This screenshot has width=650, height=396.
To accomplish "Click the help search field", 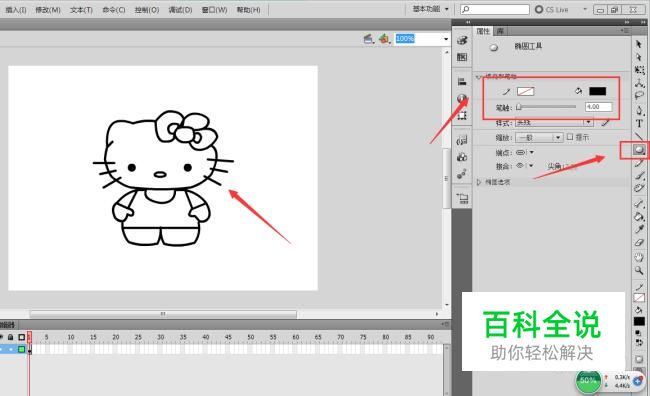I will pos(495,9).
